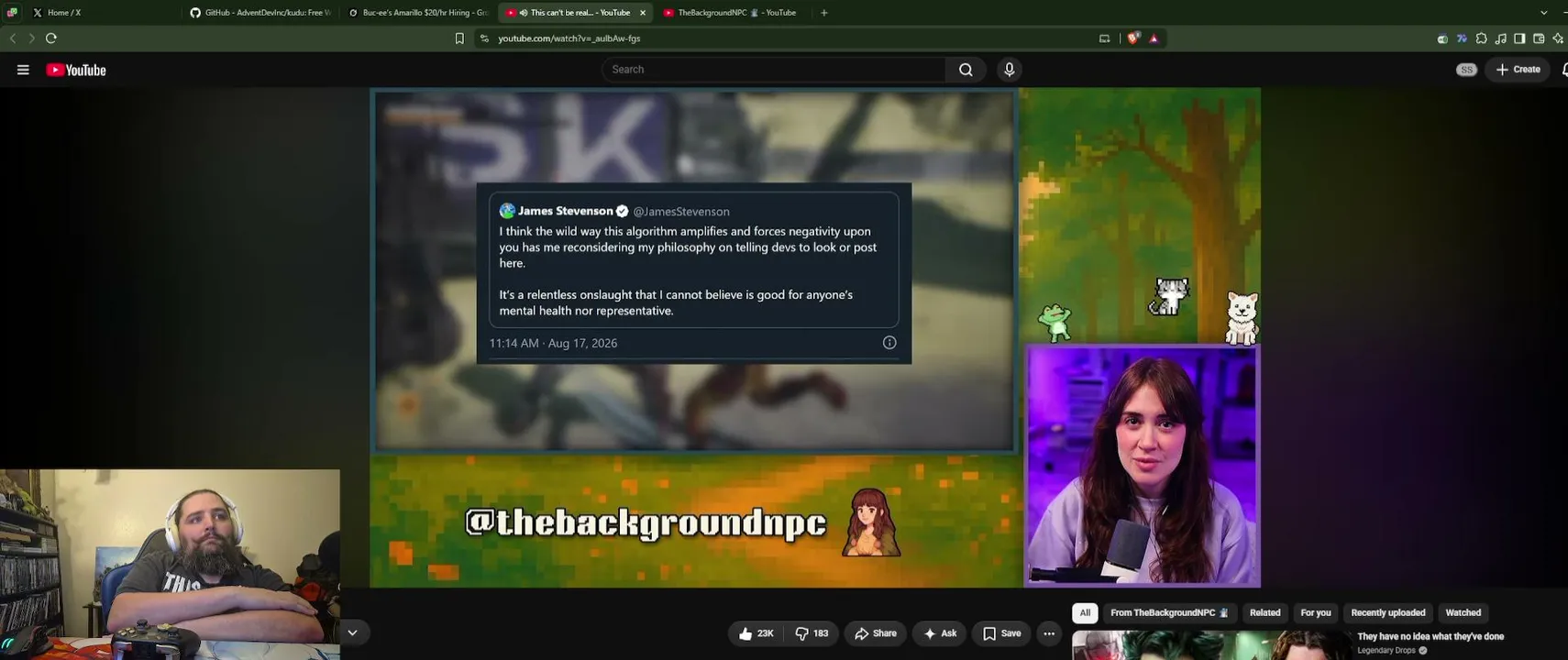Open the Legendary Drops channel link
1568x660 pixels.
pos(1386,651)
